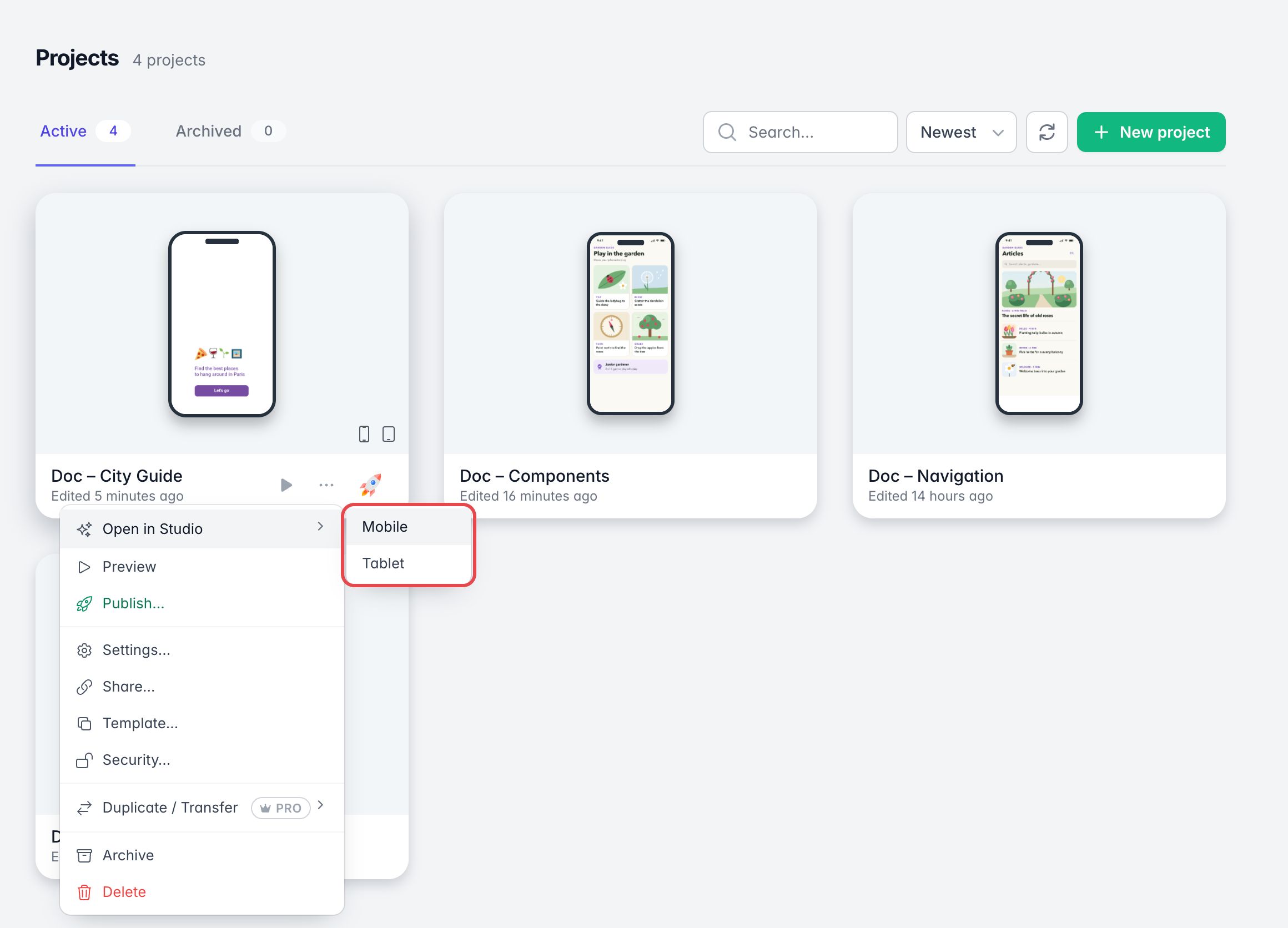Select the mobile device icon on City Guide thumbnail
Image resolution: width=1288 pixels, height=928 pixels.
point(364,434)
